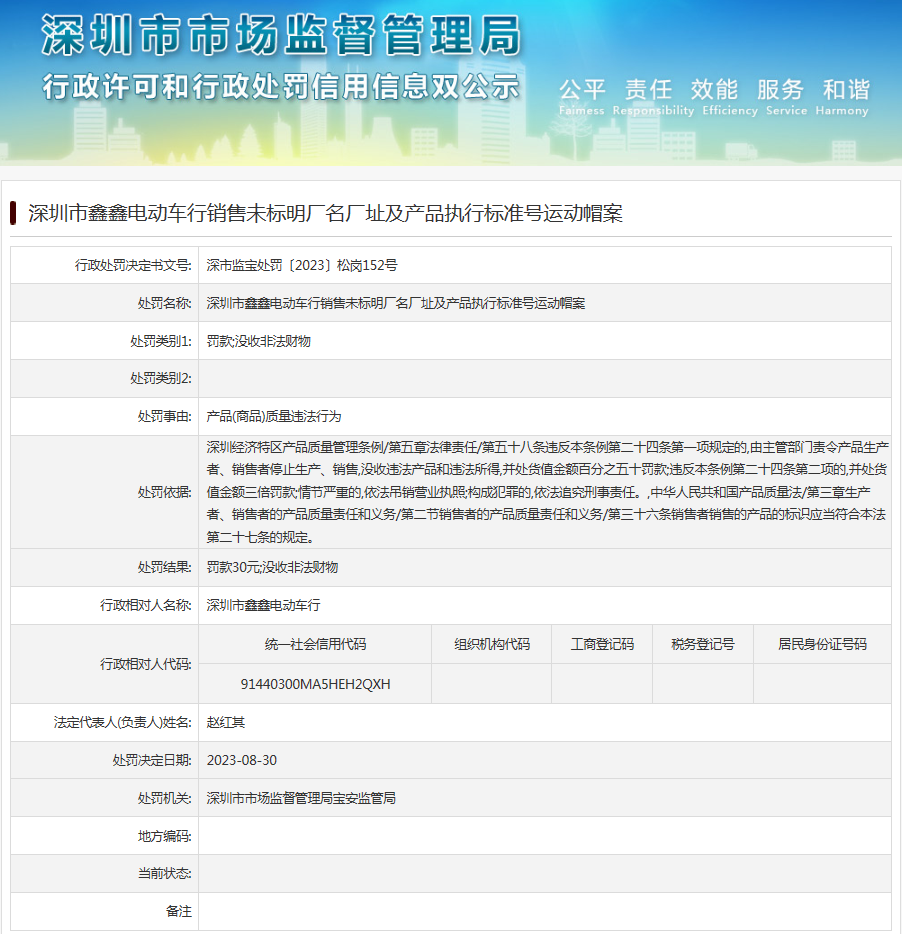
Task: Click the 组织机构代码 column header
Action: 492,644
